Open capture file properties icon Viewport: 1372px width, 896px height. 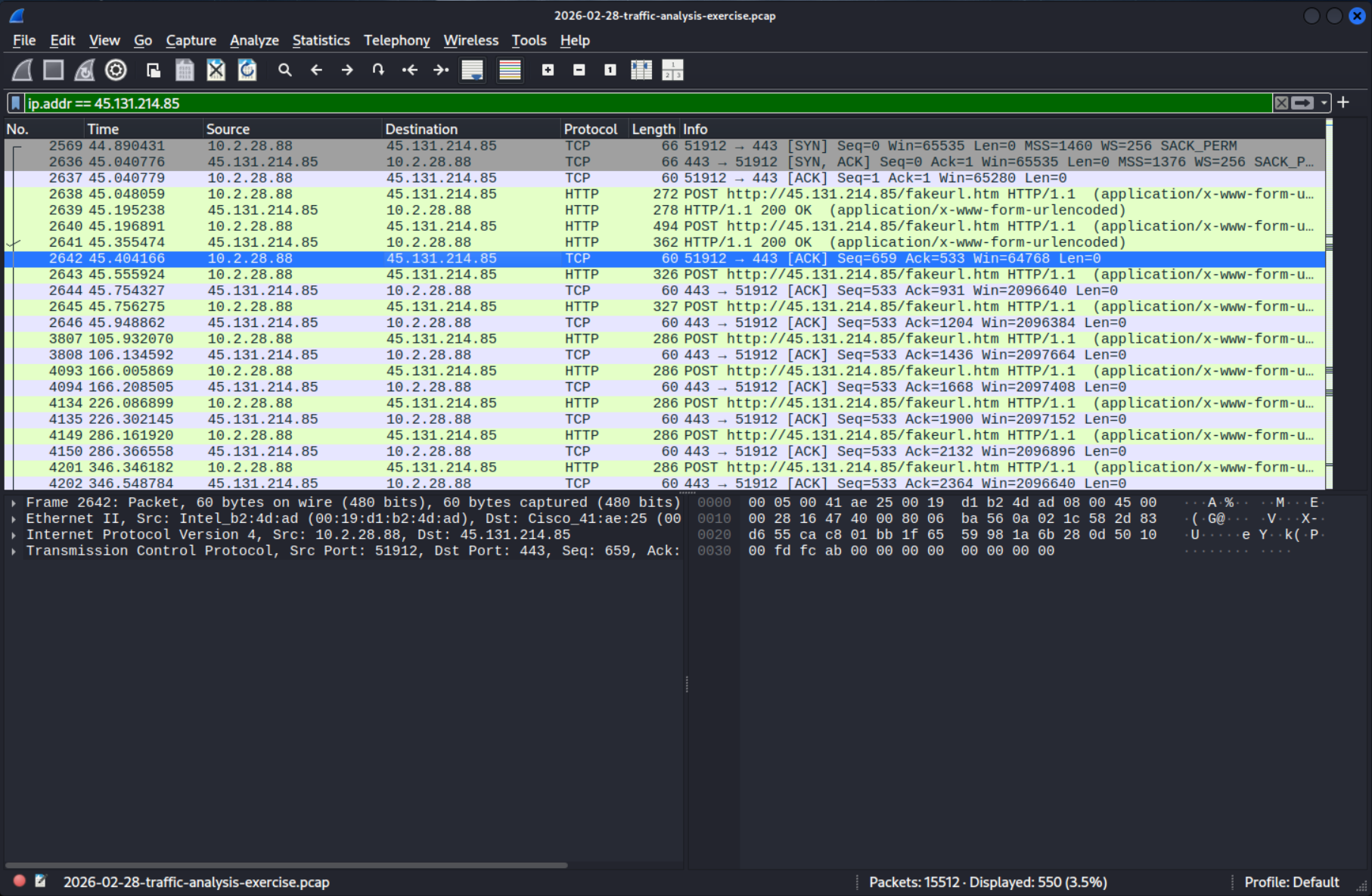click(41, 881)
